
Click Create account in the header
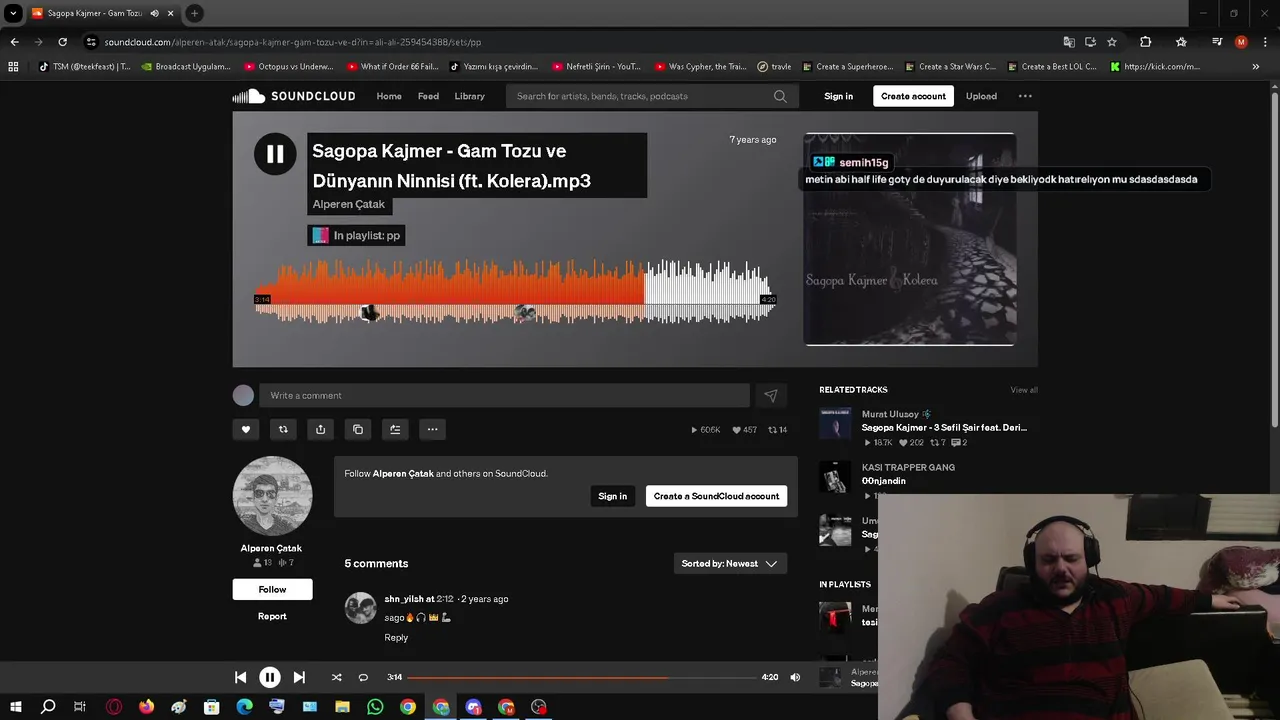[913, 96]
